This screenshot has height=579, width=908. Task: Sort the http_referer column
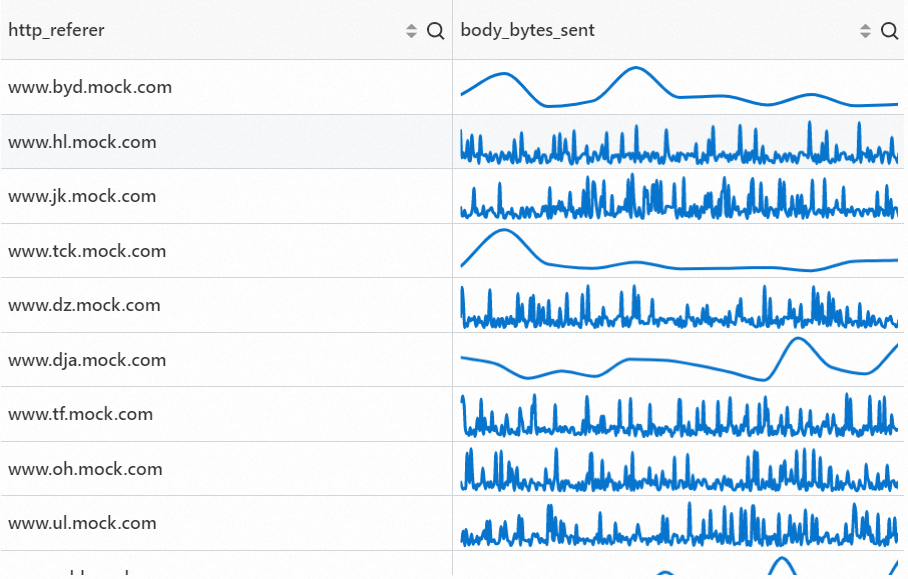[x=411, y=31]
